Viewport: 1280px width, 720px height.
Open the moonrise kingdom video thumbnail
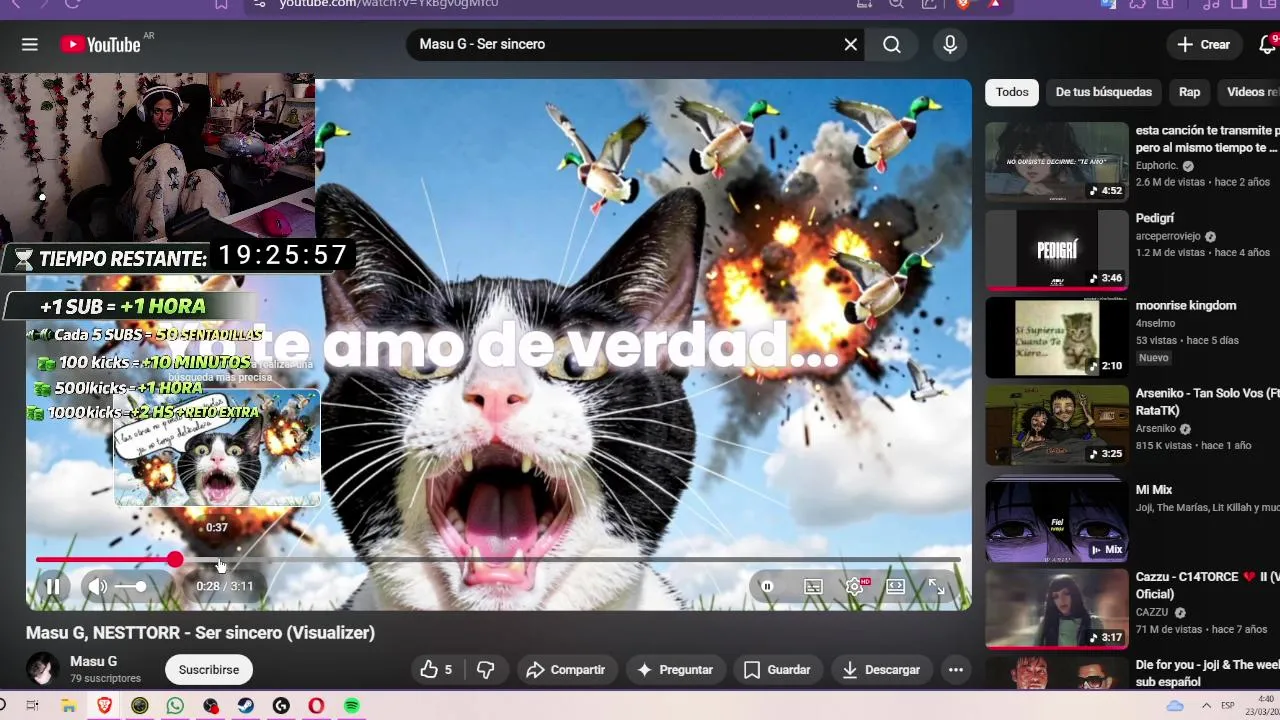[1057, 338]
